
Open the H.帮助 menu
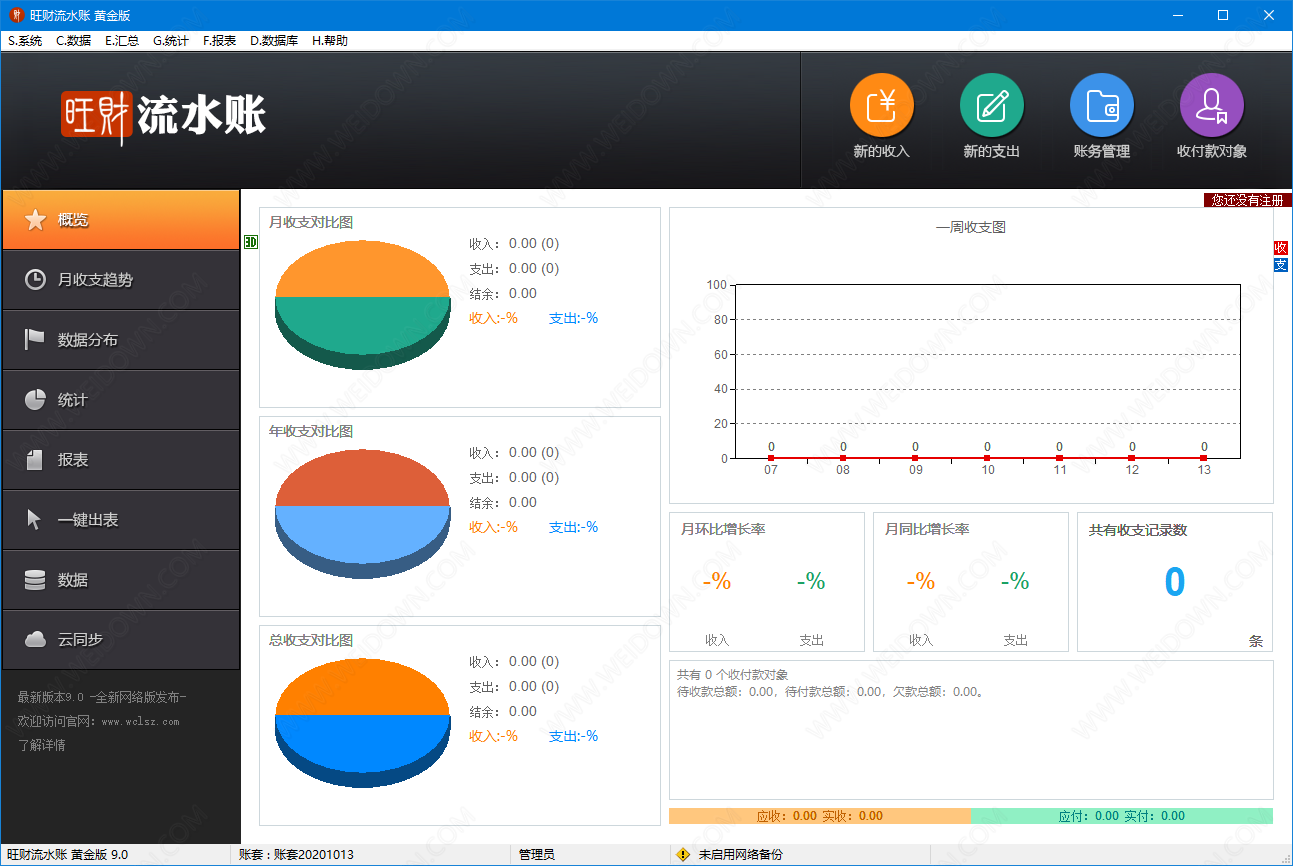click(330, 41)
